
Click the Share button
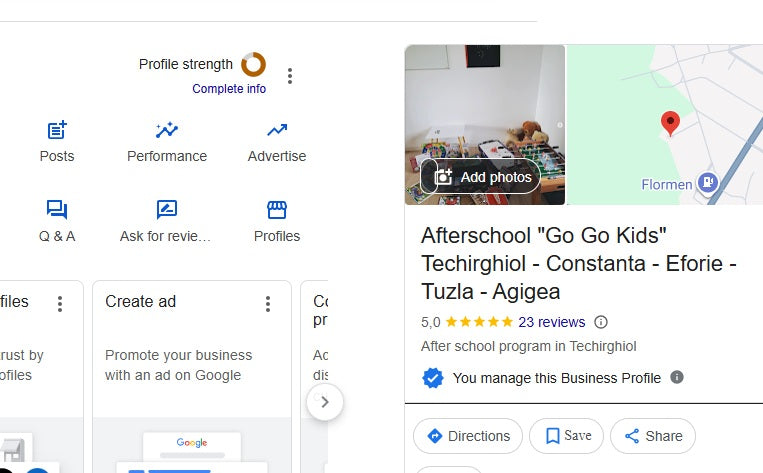coord(653,436)
